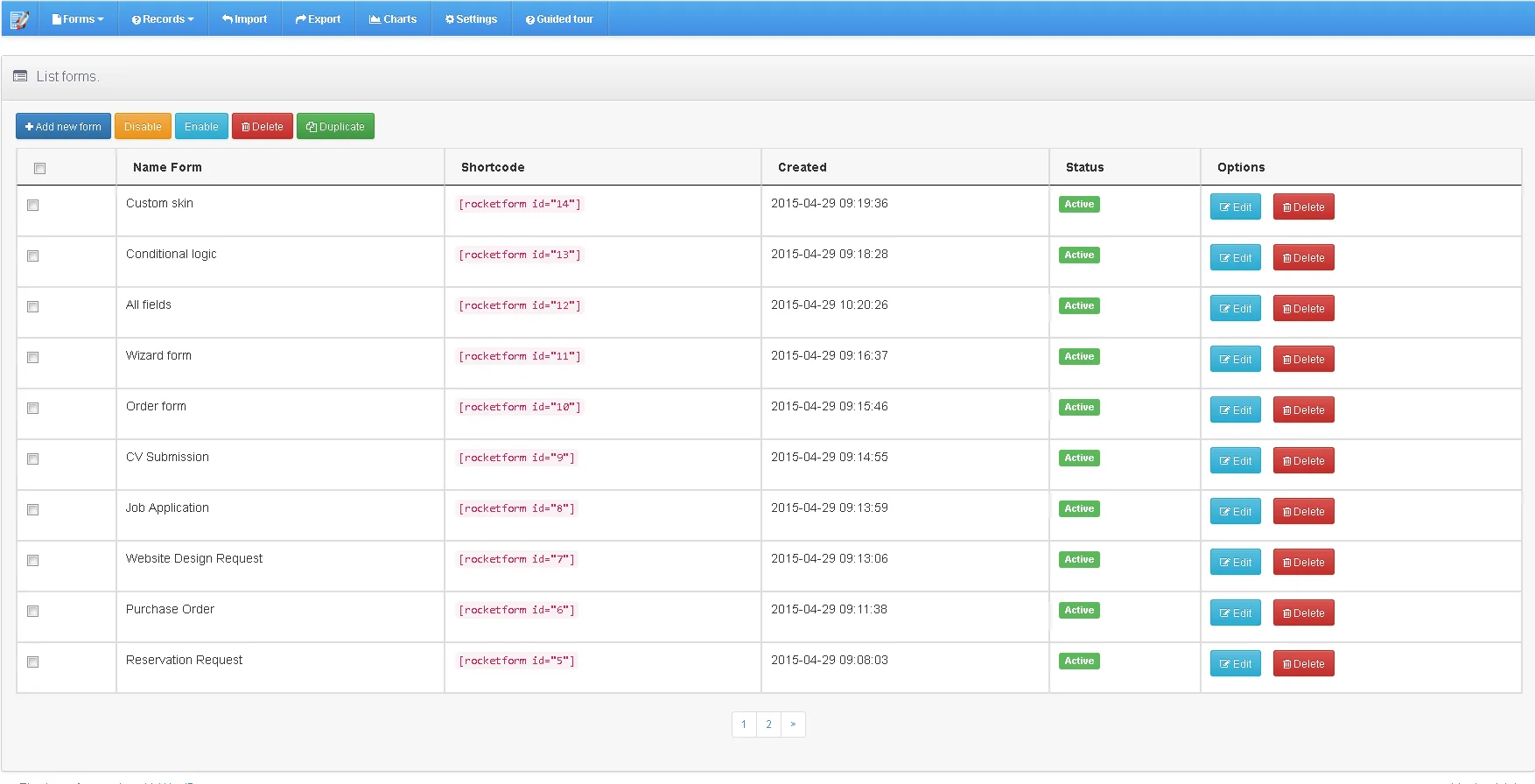Click the orange Disable button
This screenshot has height=784, width=1535.
coord(143,126)
